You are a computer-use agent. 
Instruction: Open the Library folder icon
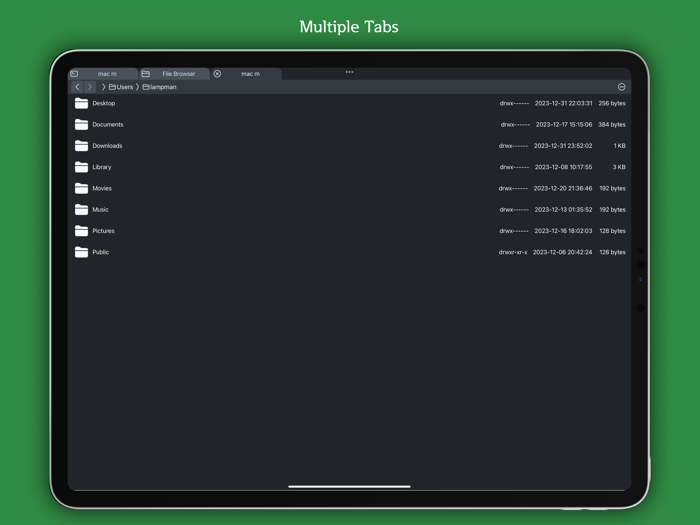(81, 167)
